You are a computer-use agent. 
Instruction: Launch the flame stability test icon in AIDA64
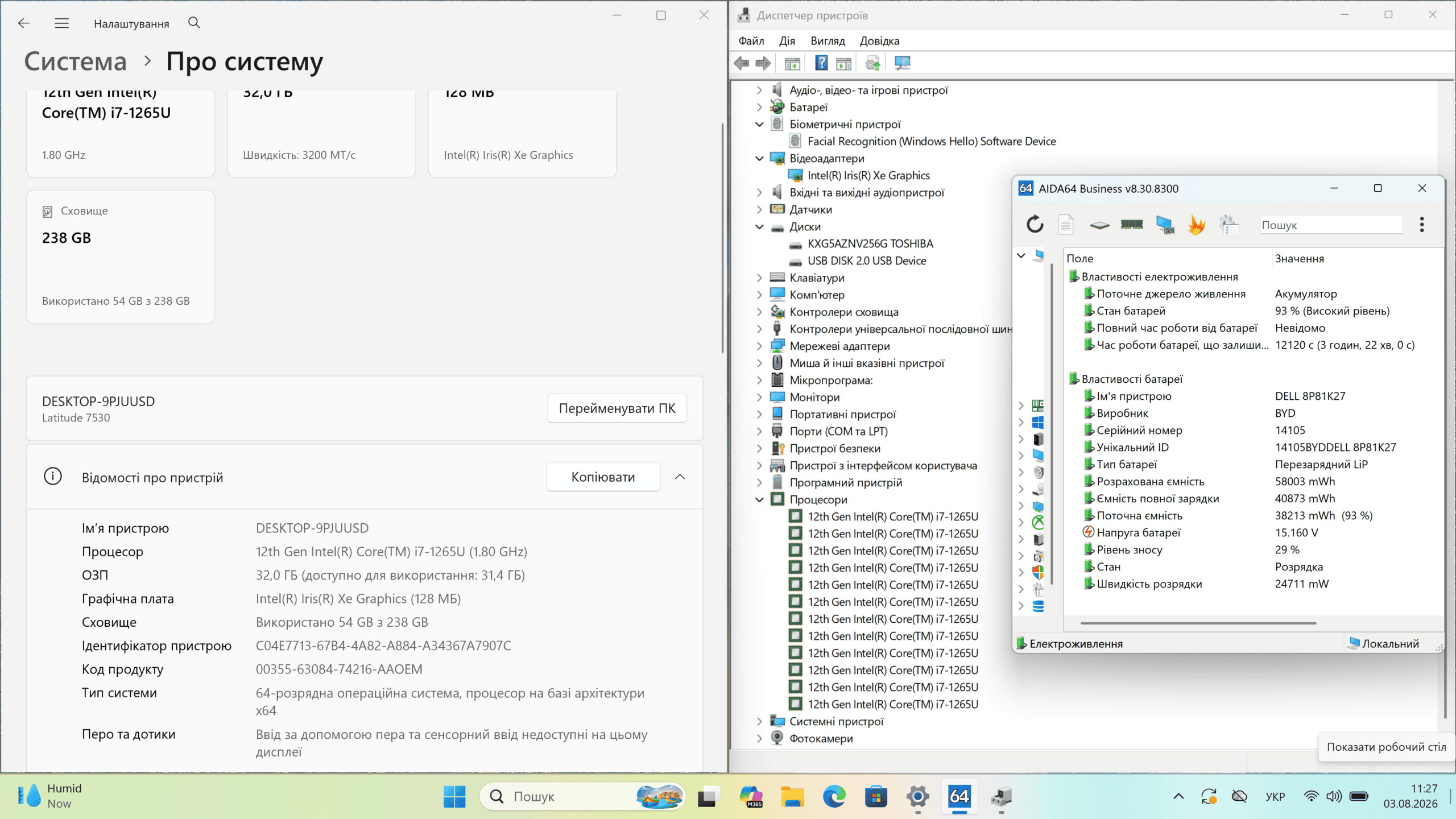coord(1197,225)
